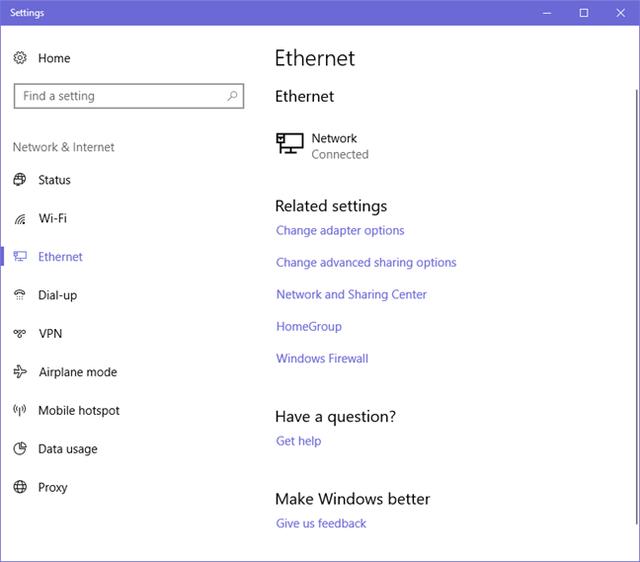Open Airplane mode settings
This screenshot has width=640, height=562.
click(x=78, y=372)
